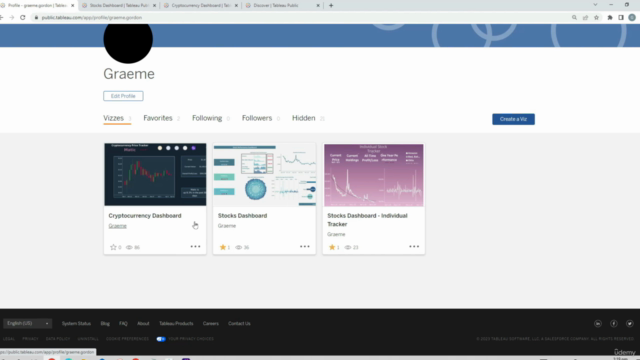Open the Individual Tracker title link

tap(367, 220)
